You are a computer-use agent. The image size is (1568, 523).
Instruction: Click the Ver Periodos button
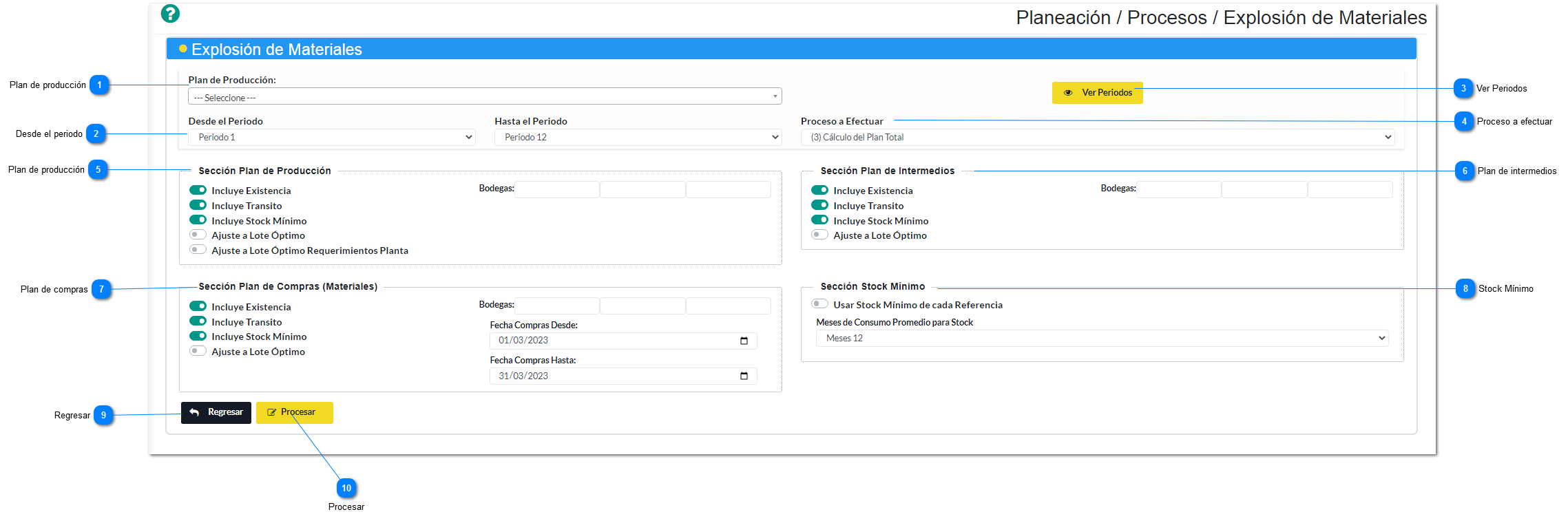(x=1098, y=93)
